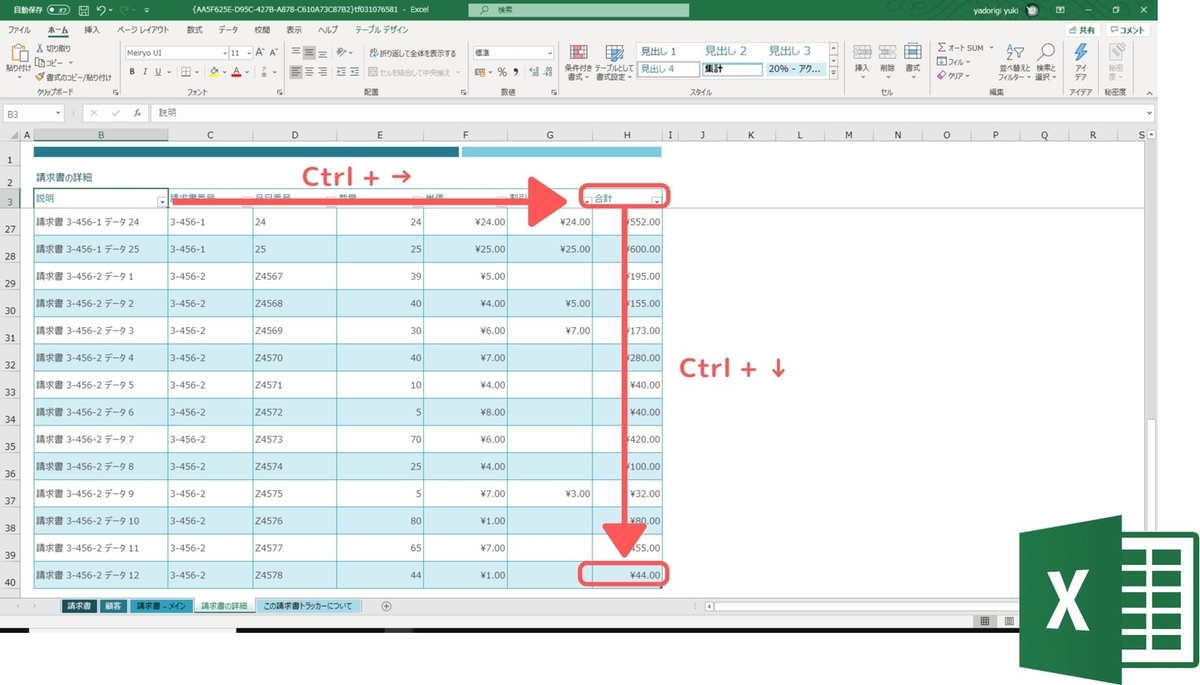Click the search (検索) box in title bar

580,10
